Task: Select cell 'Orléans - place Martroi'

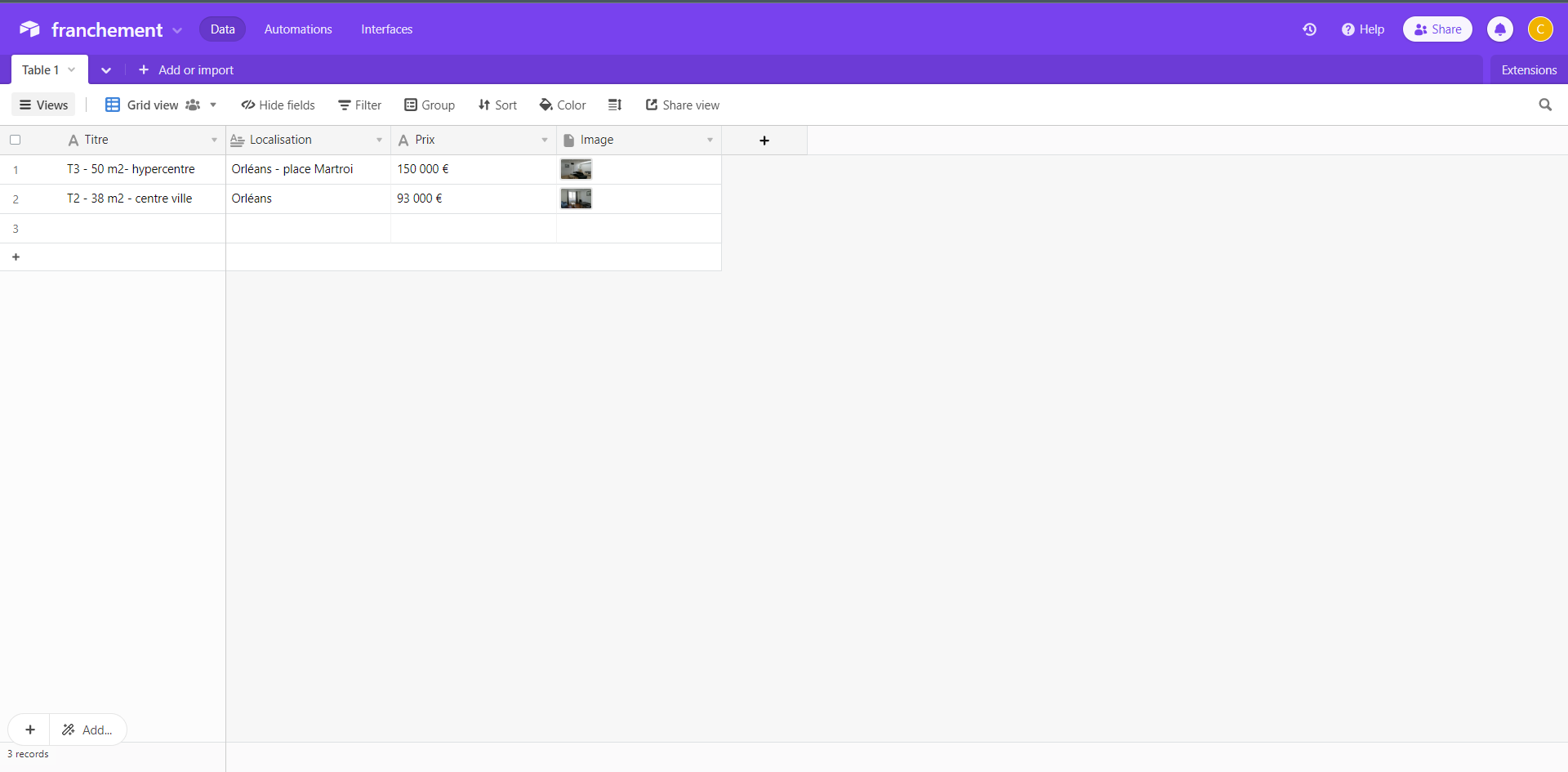Action: tap(308, 169)
